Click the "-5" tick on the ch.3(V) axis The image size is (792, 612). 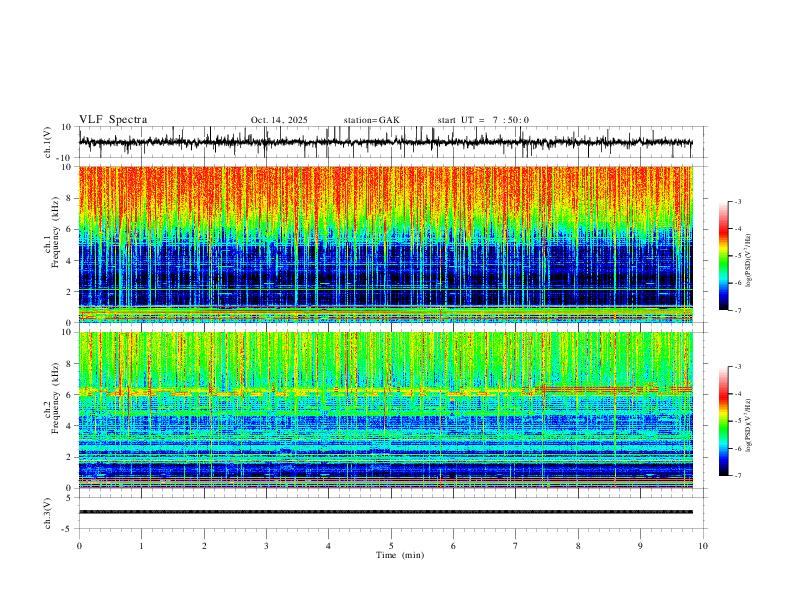[x=68, y=529]
